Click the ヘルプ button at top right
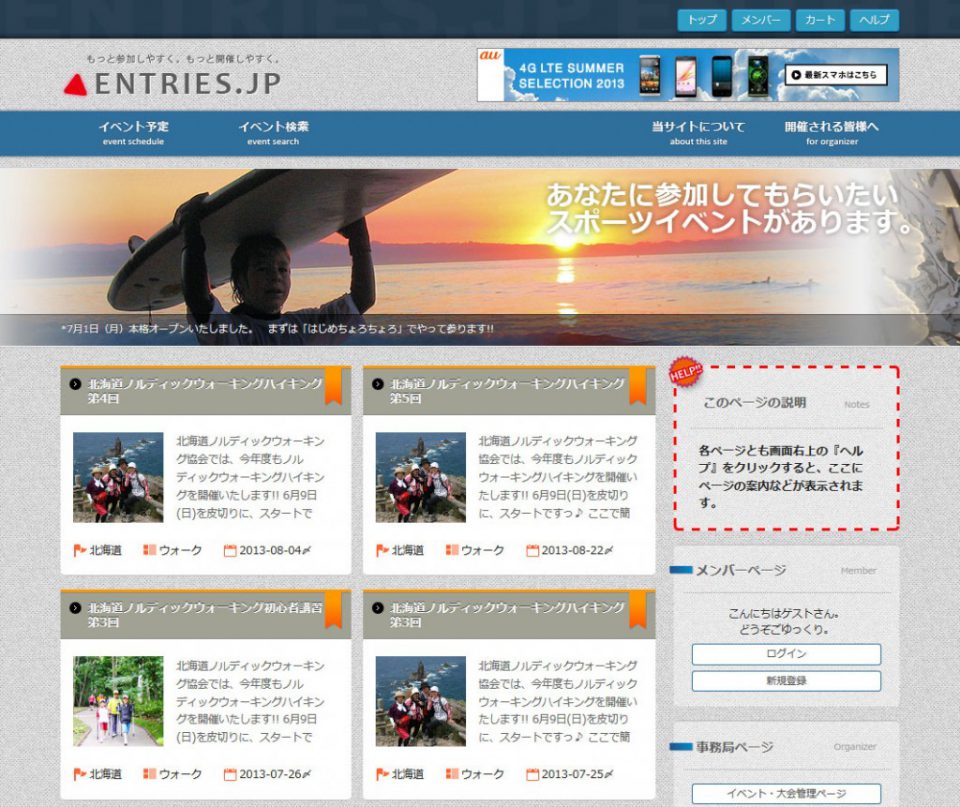 (874, 20)
